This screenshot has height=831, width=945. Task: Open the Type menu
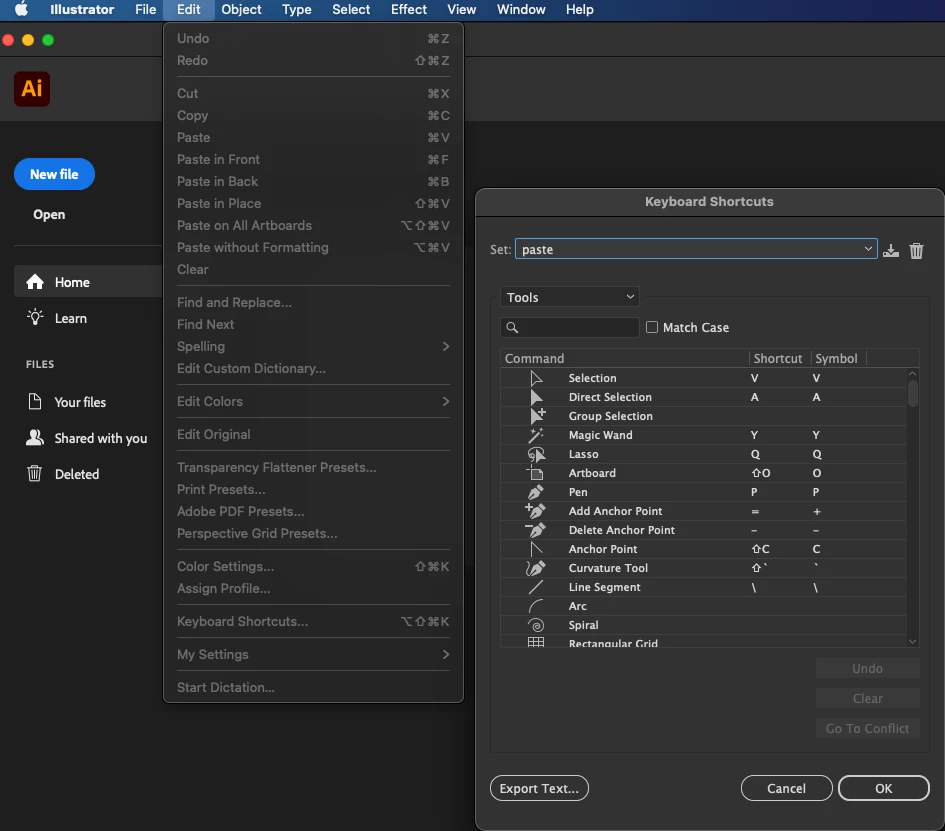pyautogui.click(x=297, y=10)
